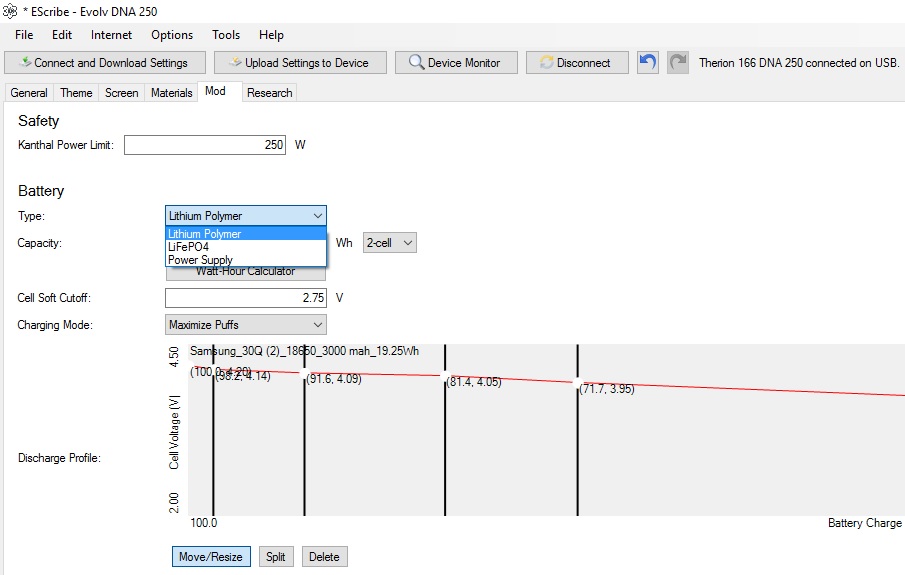Open the Device Monitor
The image size is (905, 575).
[455, 62]
